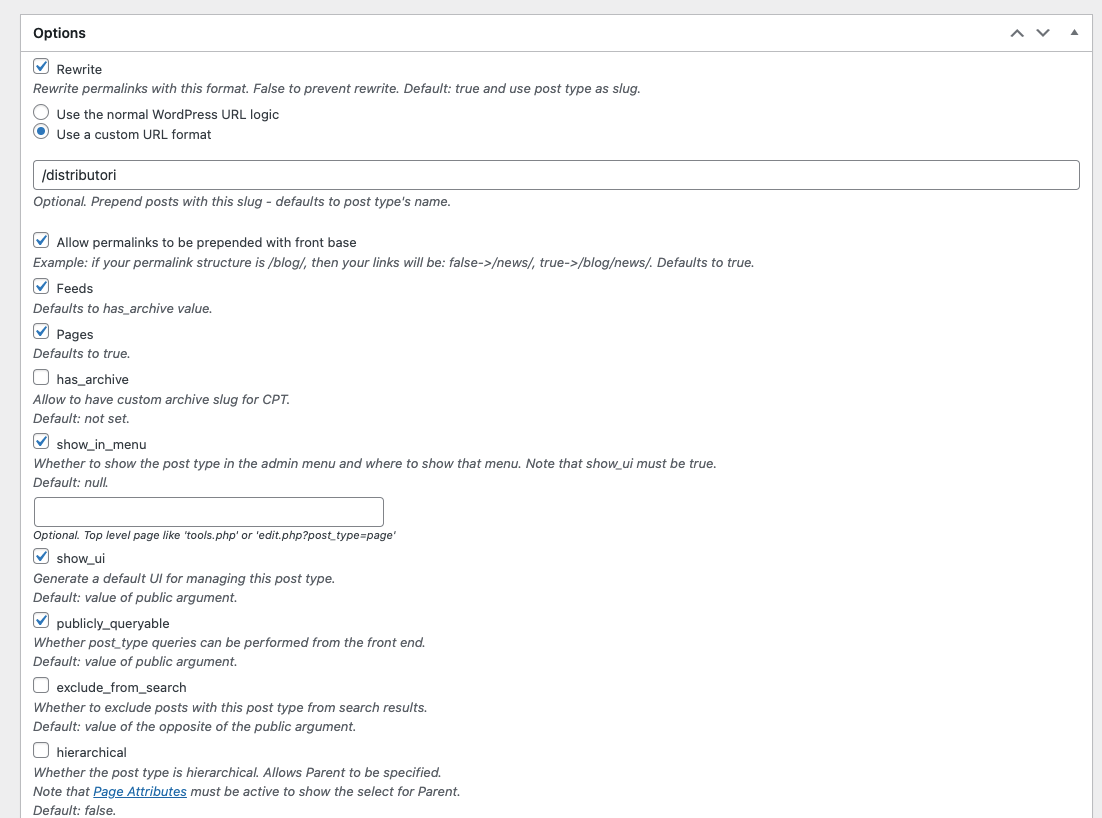Disable the Pages checkbox
The height and width of the screenshot is (818, 1102).
point(41,332)
